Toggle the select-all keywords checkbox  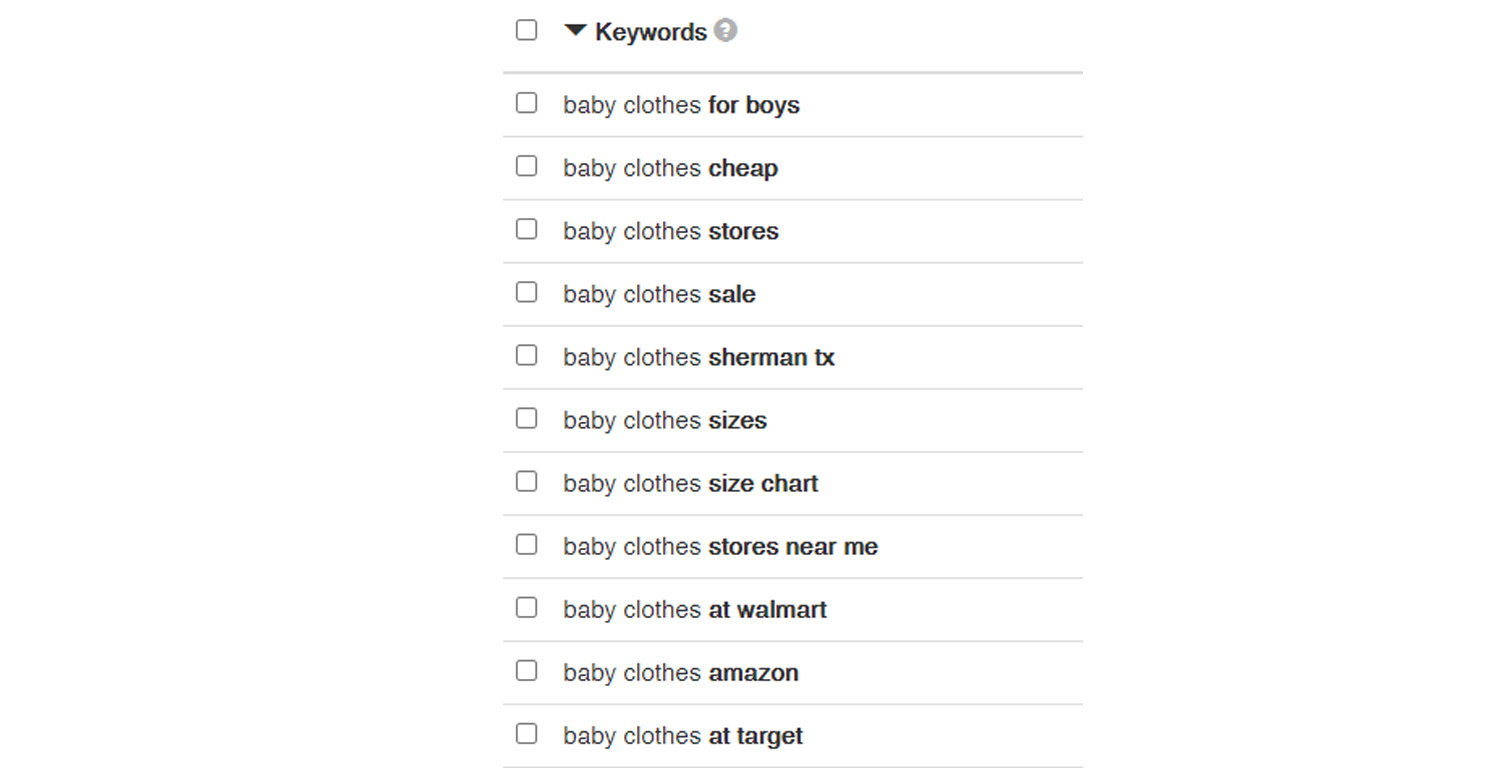[x=526, y=30]
